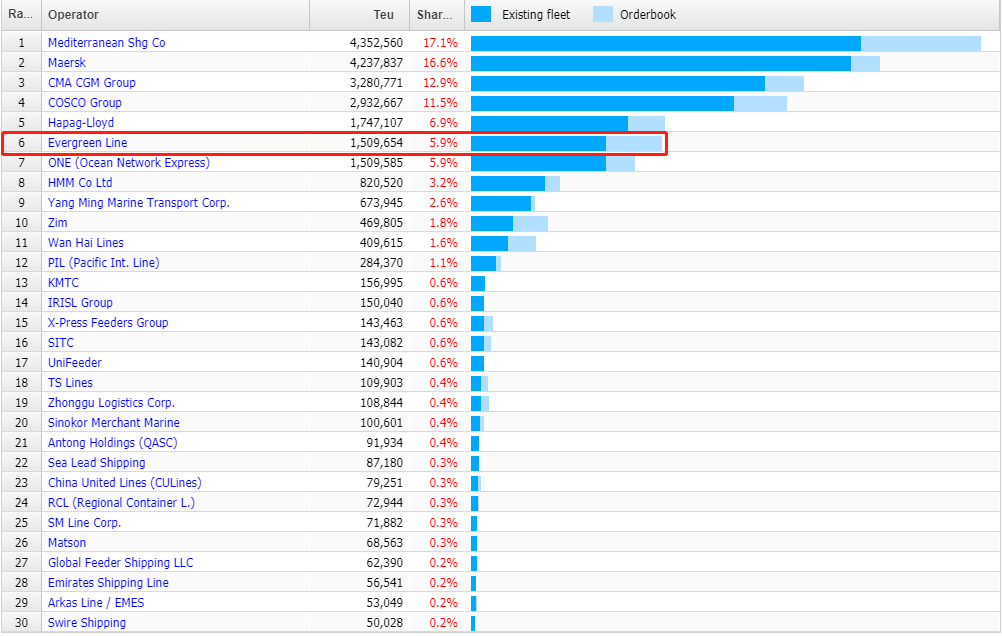Open the Sinokor Merchant Marine link
Image resolution: width=1002 pixels, height=636 pixels.
(x=114, y=423)
